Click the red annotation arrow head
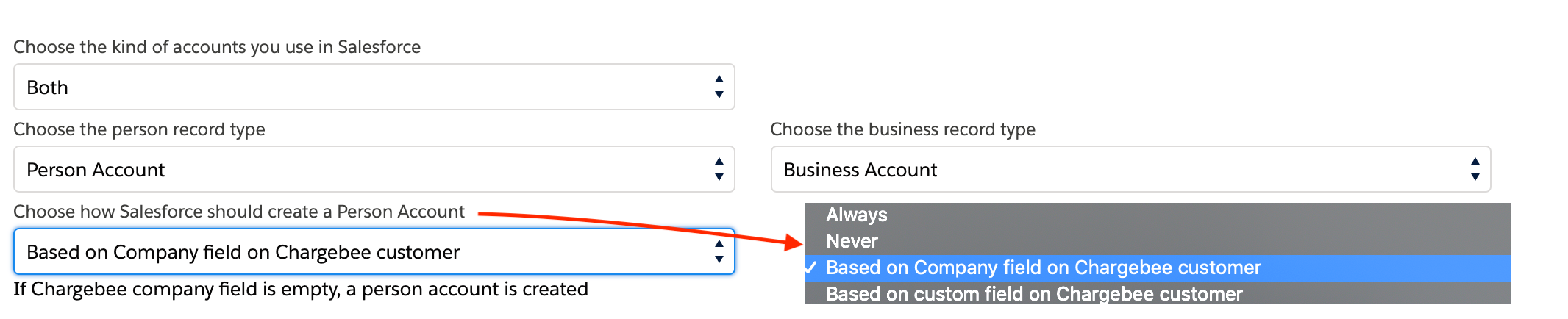 pos(794,242)
